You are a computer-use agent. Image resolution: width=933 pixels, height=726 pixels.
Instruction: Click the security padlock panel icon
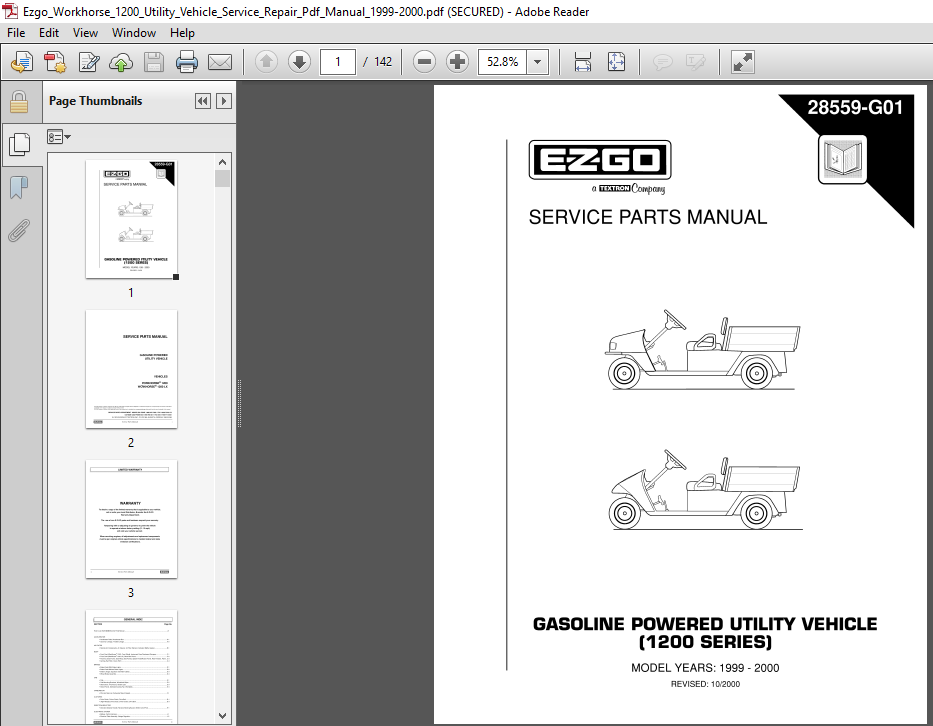pyautogui.click(x=19, y=102)
